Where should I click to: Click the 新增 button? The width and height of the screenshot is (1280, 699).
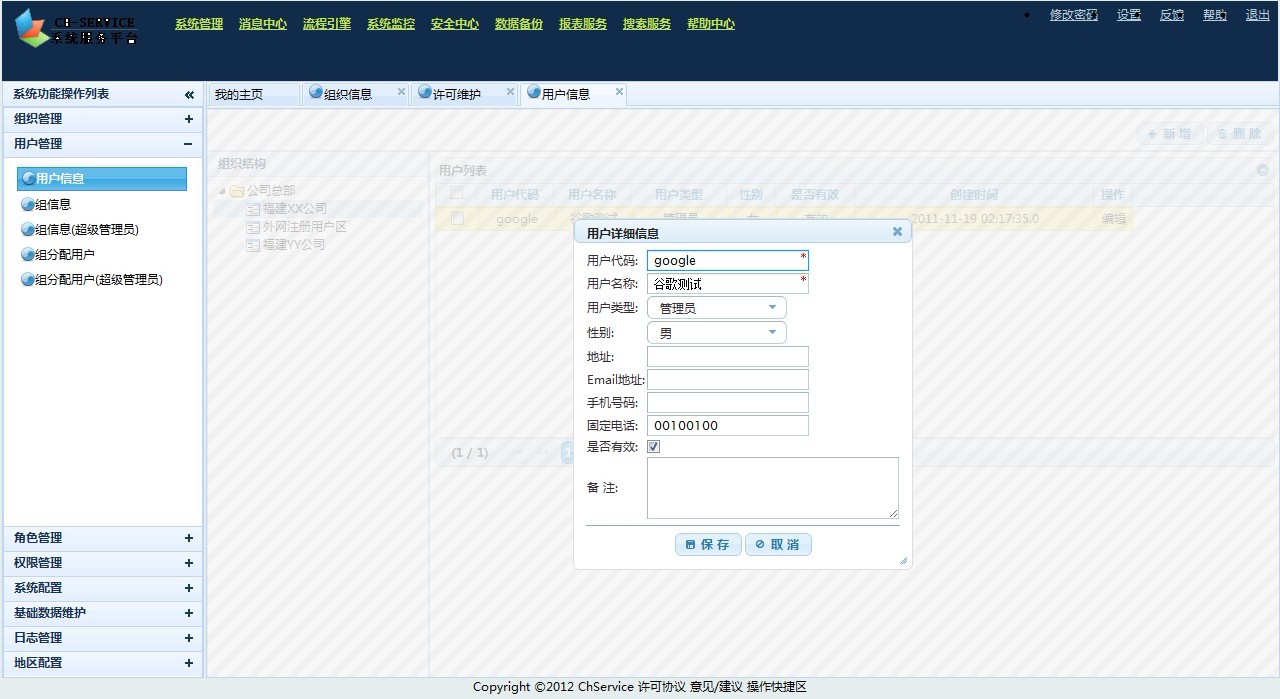pyautogui.click(x=1170, y=134)
